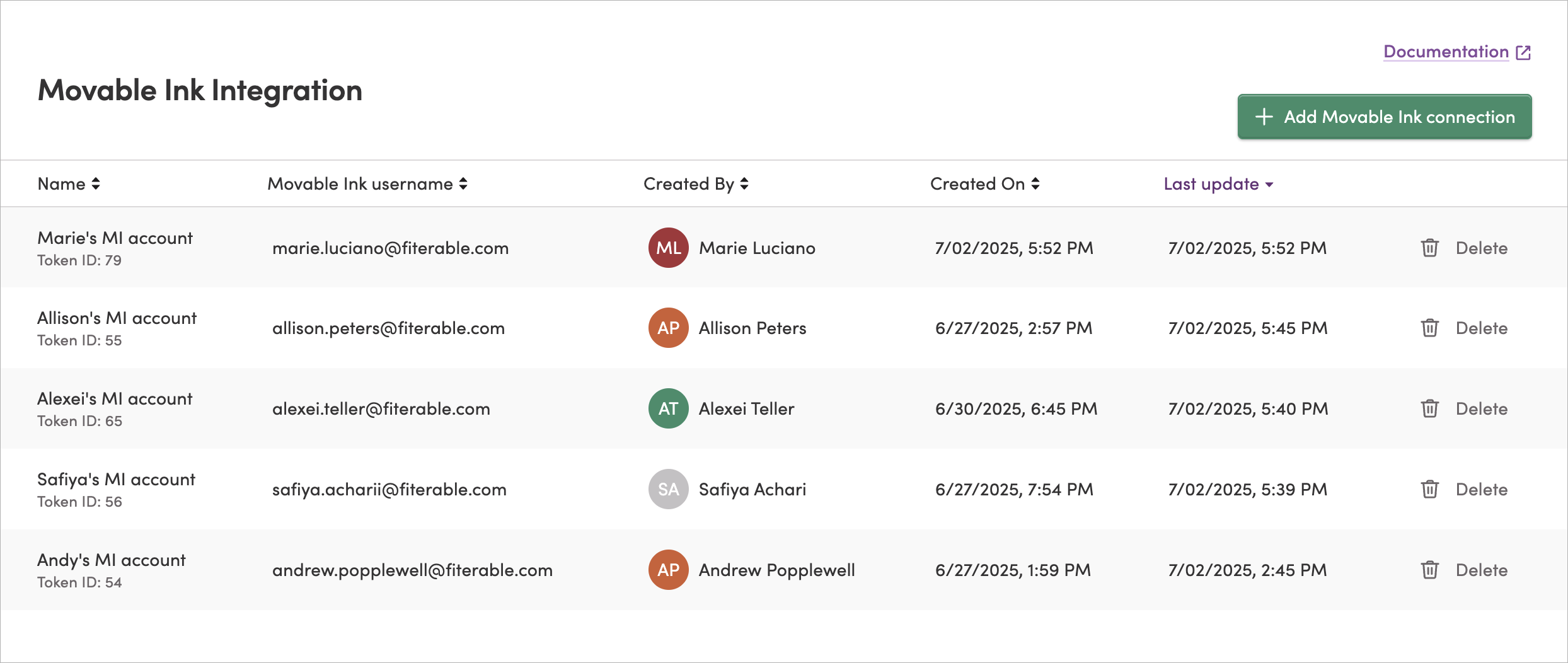The width and height of the screenshot is (1568, 663).
Task: Click last update 7/02/2025, 2:45 PM
Action: [1247, 570]
